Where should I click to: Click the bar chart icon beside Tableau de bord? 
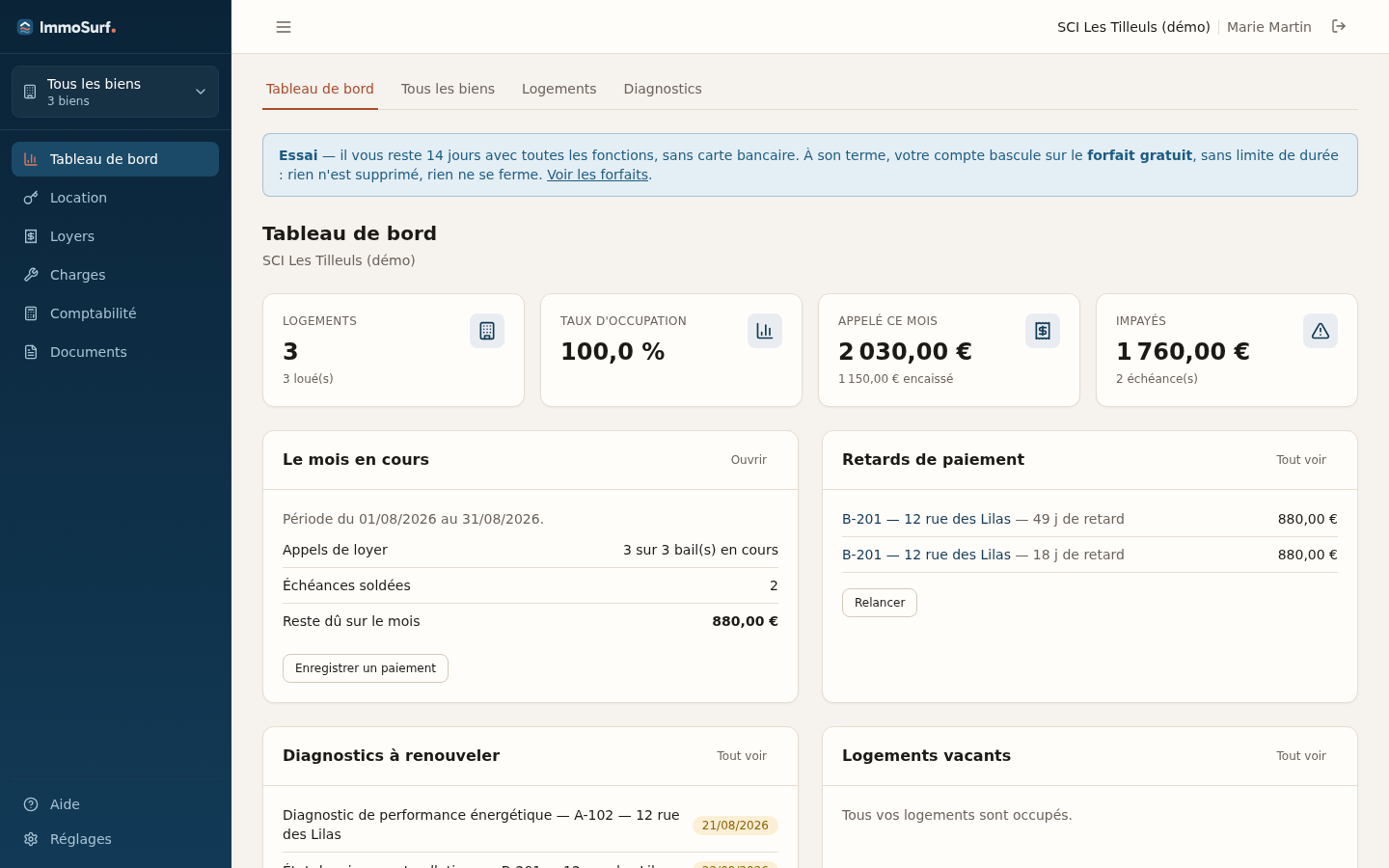(31, 159)
